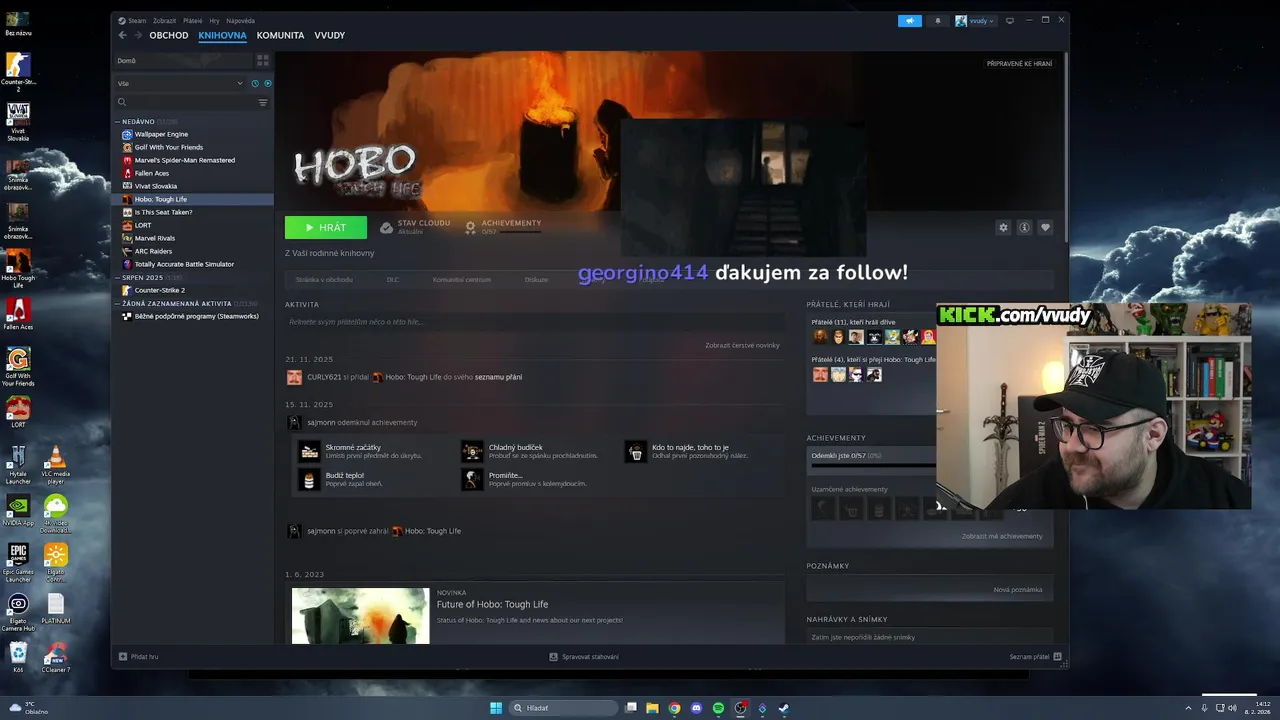Open the game settings gear icon

(x=1003, y=227)
